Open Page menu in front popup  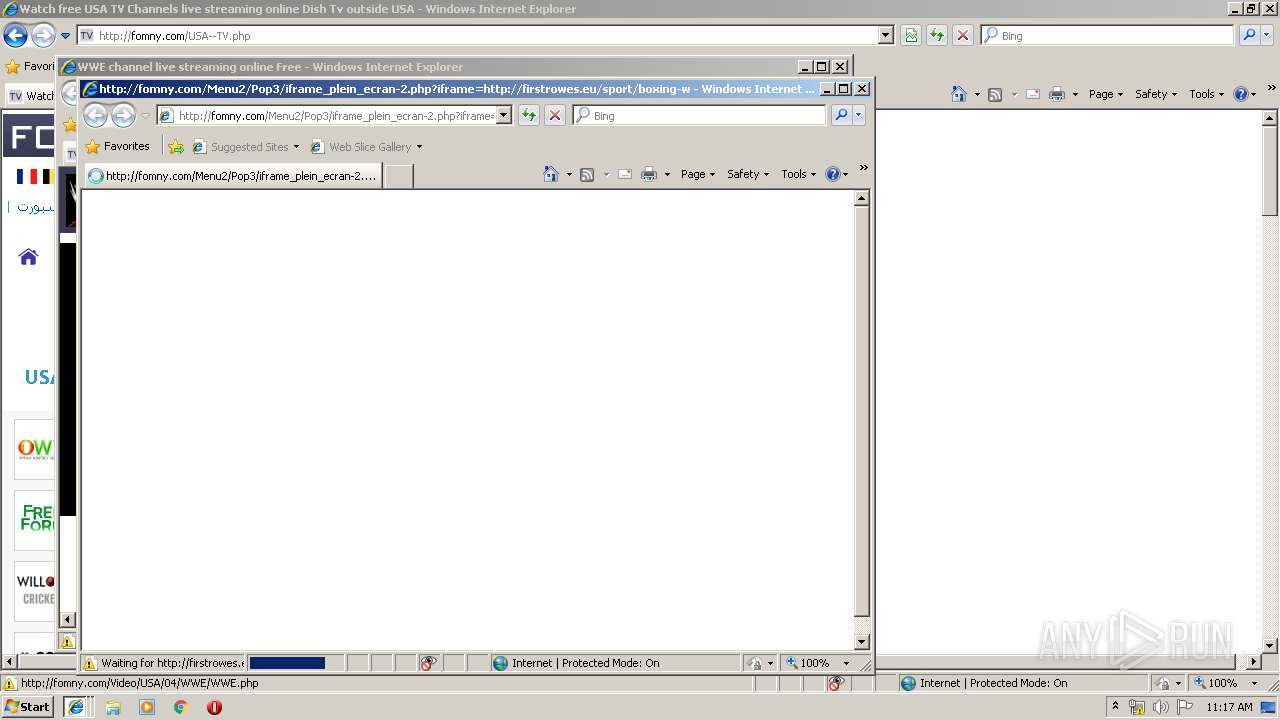click(698, 174)
